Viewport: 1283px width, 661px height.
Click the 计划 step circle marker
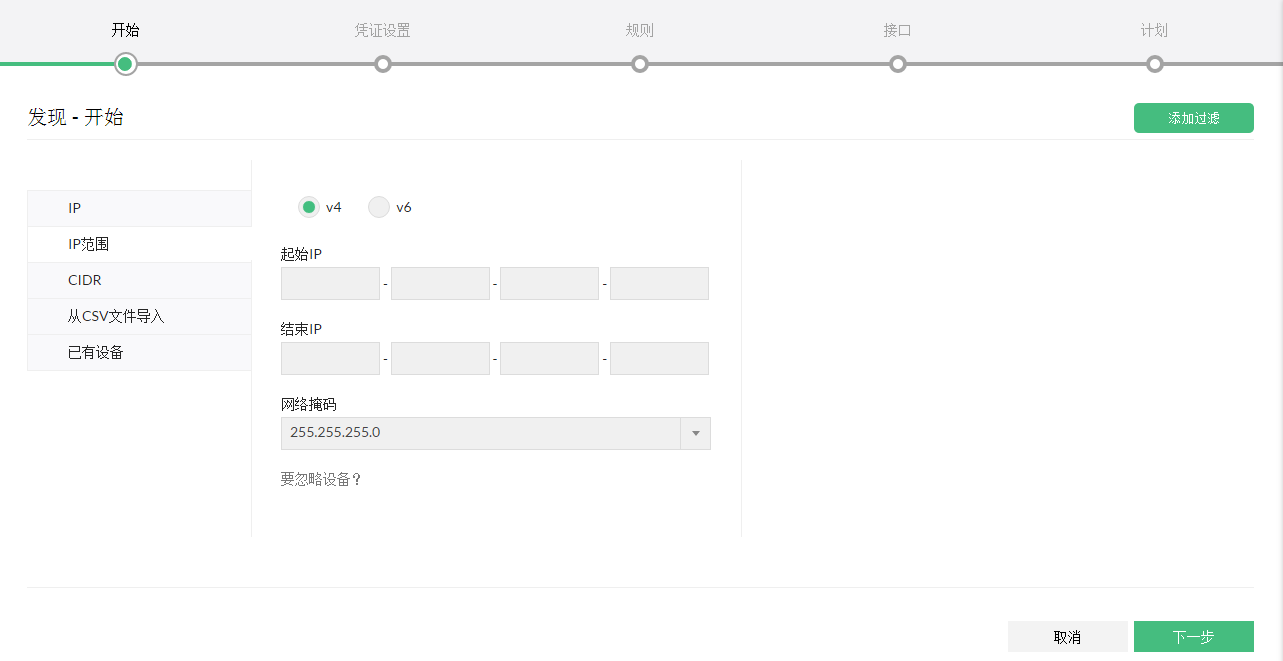coord(1155,64)
